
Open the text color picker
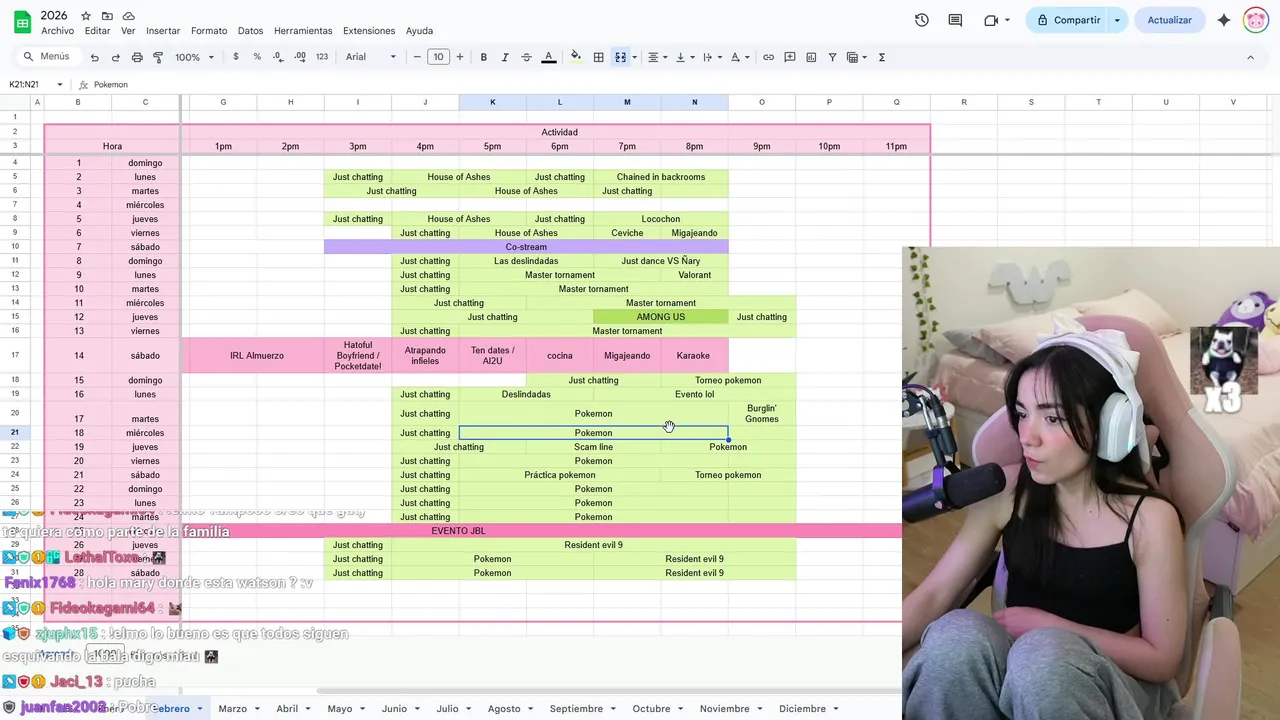[x=548, y=57]
